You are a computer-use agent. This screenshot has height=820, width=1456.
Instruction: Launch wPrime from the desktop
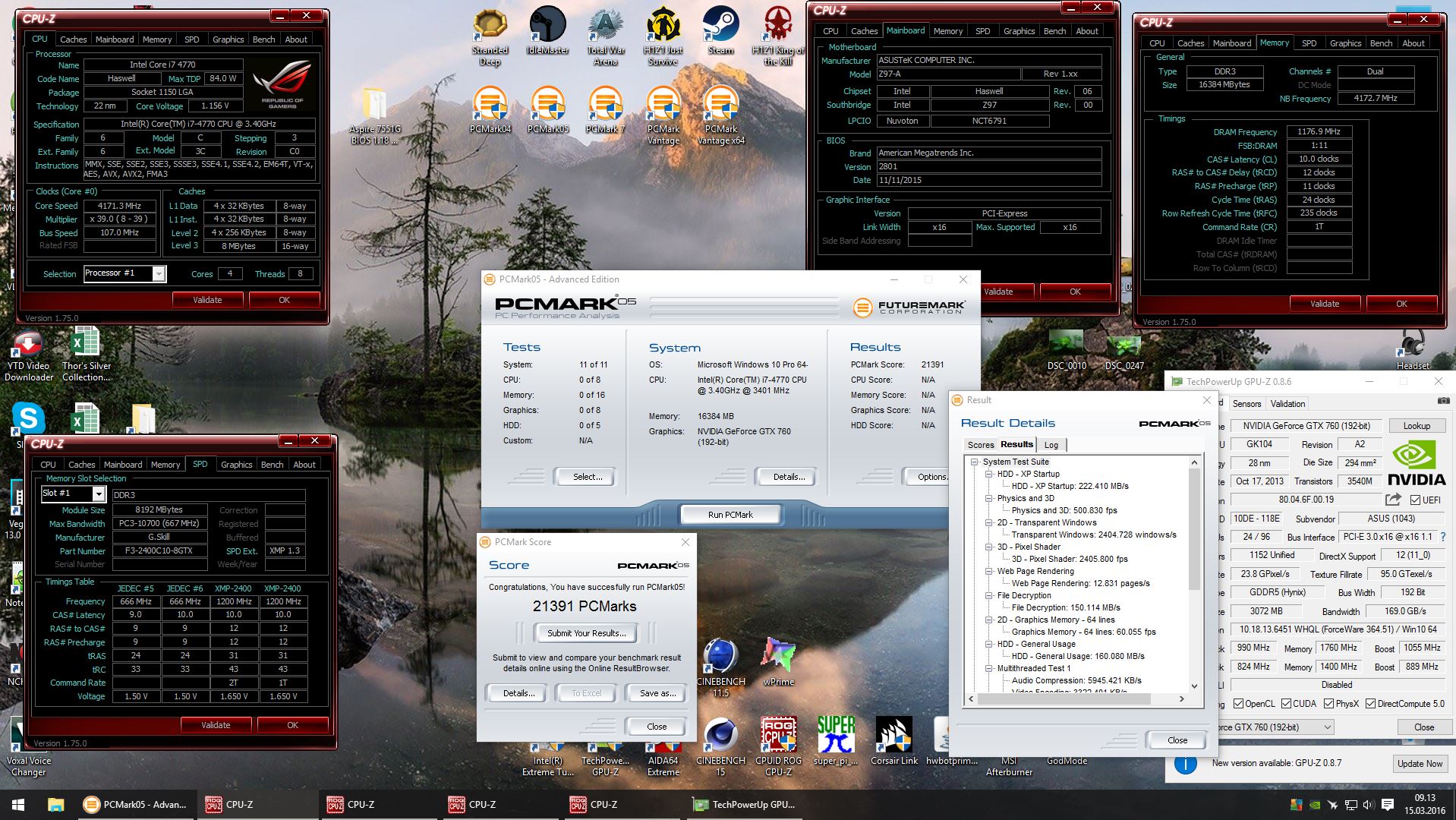point(778,662)
